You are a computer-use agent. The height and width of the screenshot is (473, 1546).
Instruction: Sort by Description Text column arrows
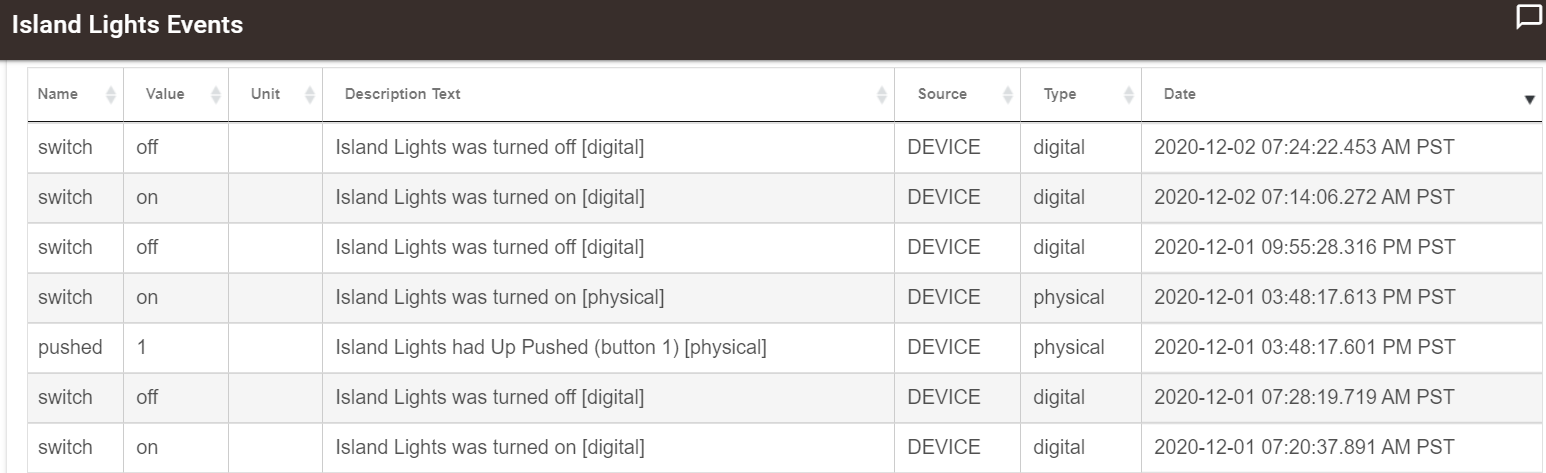click(881, 94)
